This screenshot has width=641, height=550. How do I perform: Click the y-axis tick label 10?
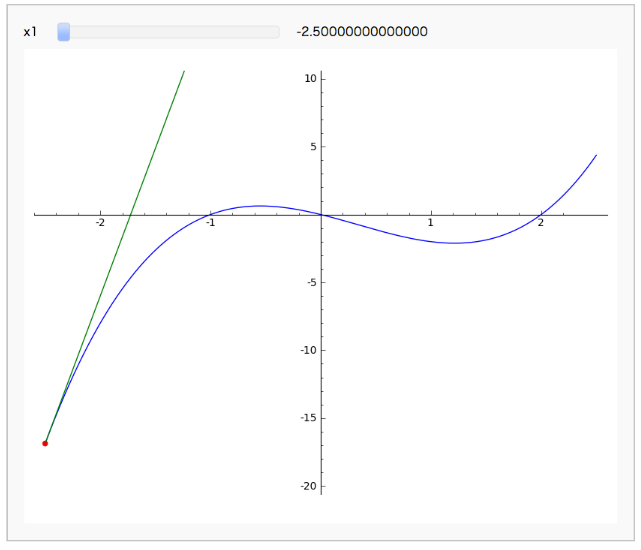(x=311, y=78)
